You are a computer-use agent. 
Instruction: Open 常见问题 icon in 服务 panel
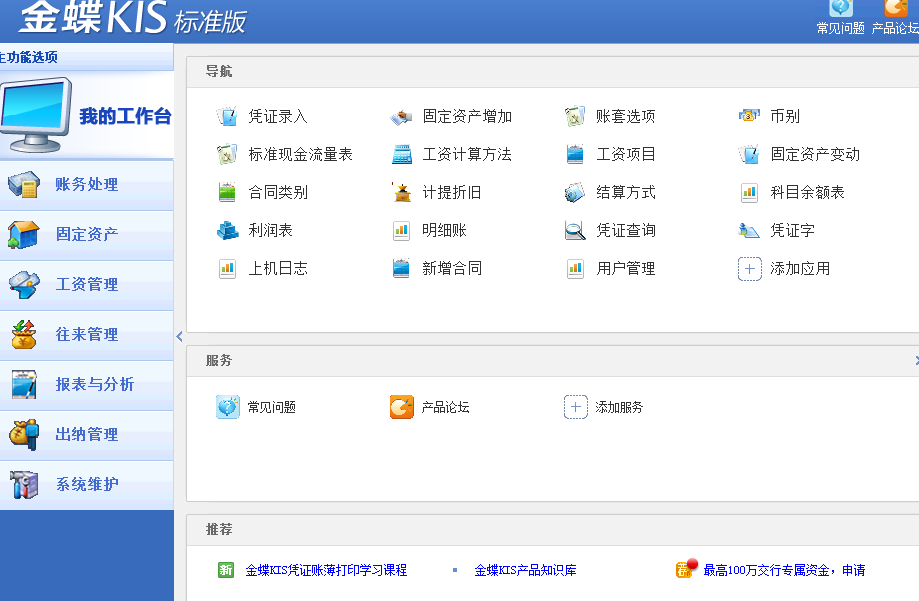click(x=227, y=407)
